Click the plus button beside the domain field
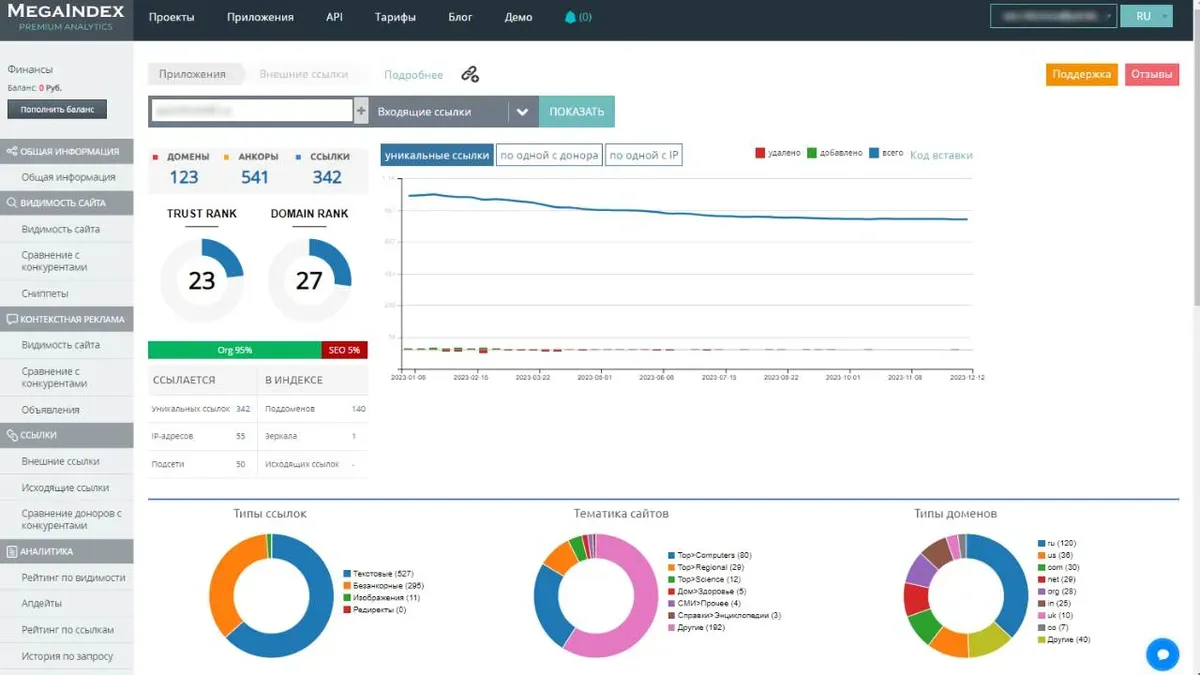The width and height of the screenshot is (1200, 675). tap(361, 111)
